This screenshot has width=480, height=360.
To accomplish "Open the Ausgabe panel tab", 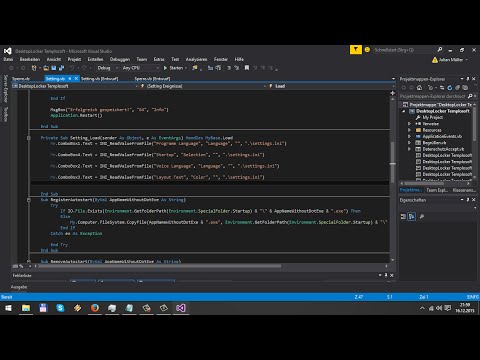I will click(19, 287).
